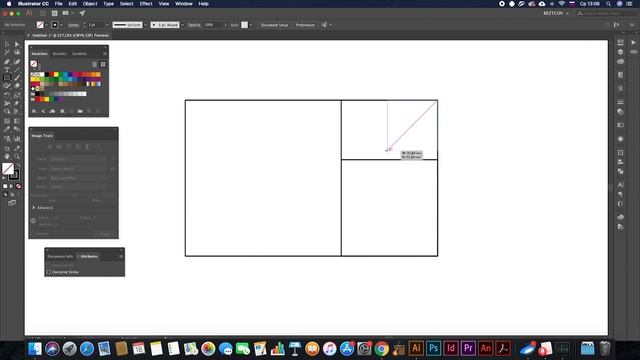Viewport: 640px width, 360px height.
Task: Switch to the Brushes tab
Action: [x=60, y=54]
